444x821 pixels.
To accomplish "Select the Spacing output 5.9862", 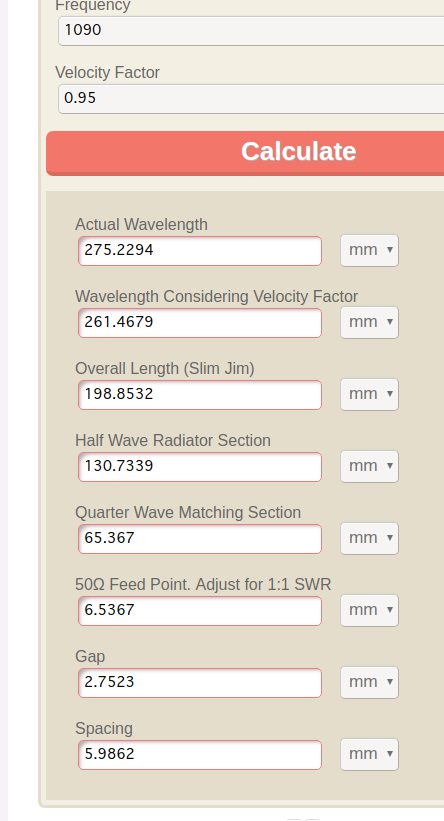I will pos(200,755).
